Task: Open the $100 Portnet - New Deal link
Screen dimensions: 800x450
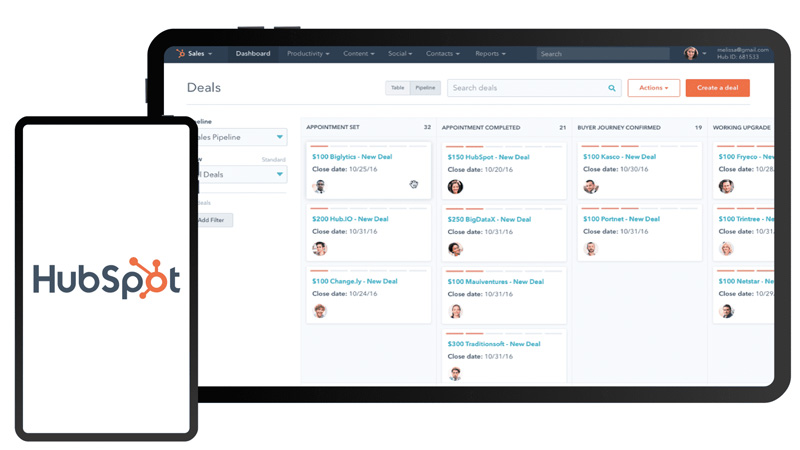Action: [621, 219]
